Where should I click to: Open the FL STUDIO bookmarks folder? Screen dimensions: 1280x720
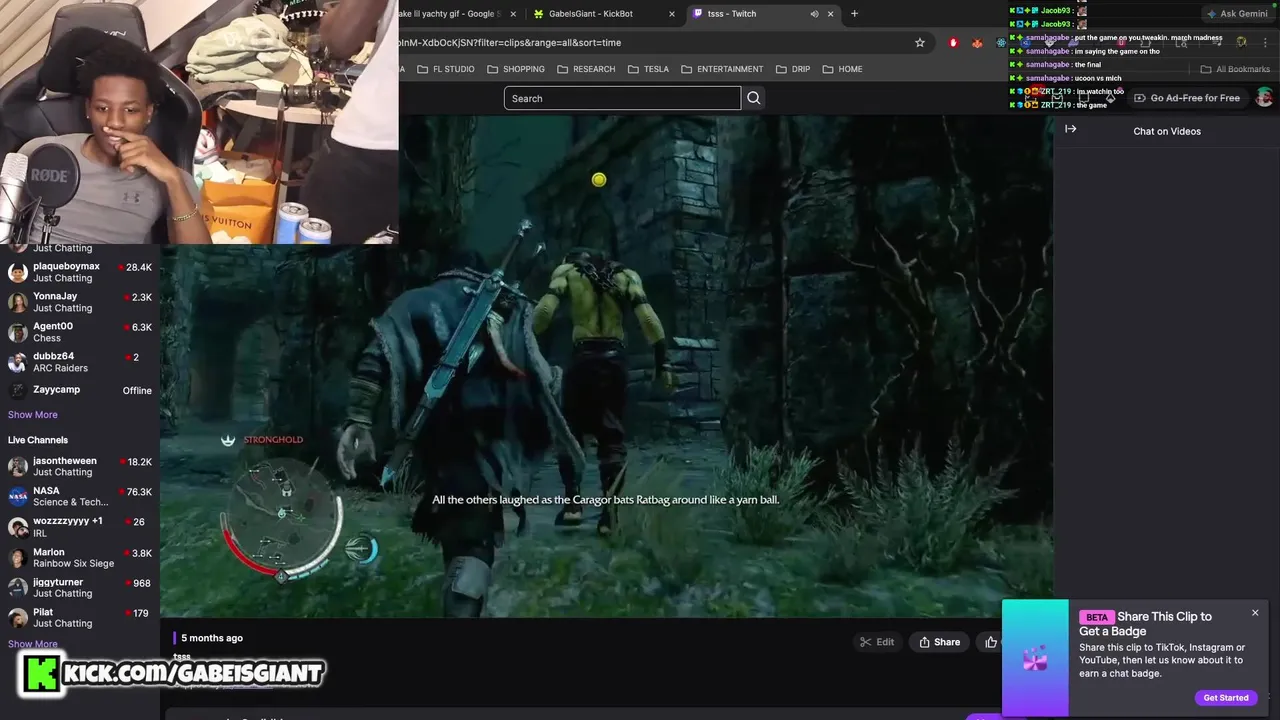tap(446, 69)
